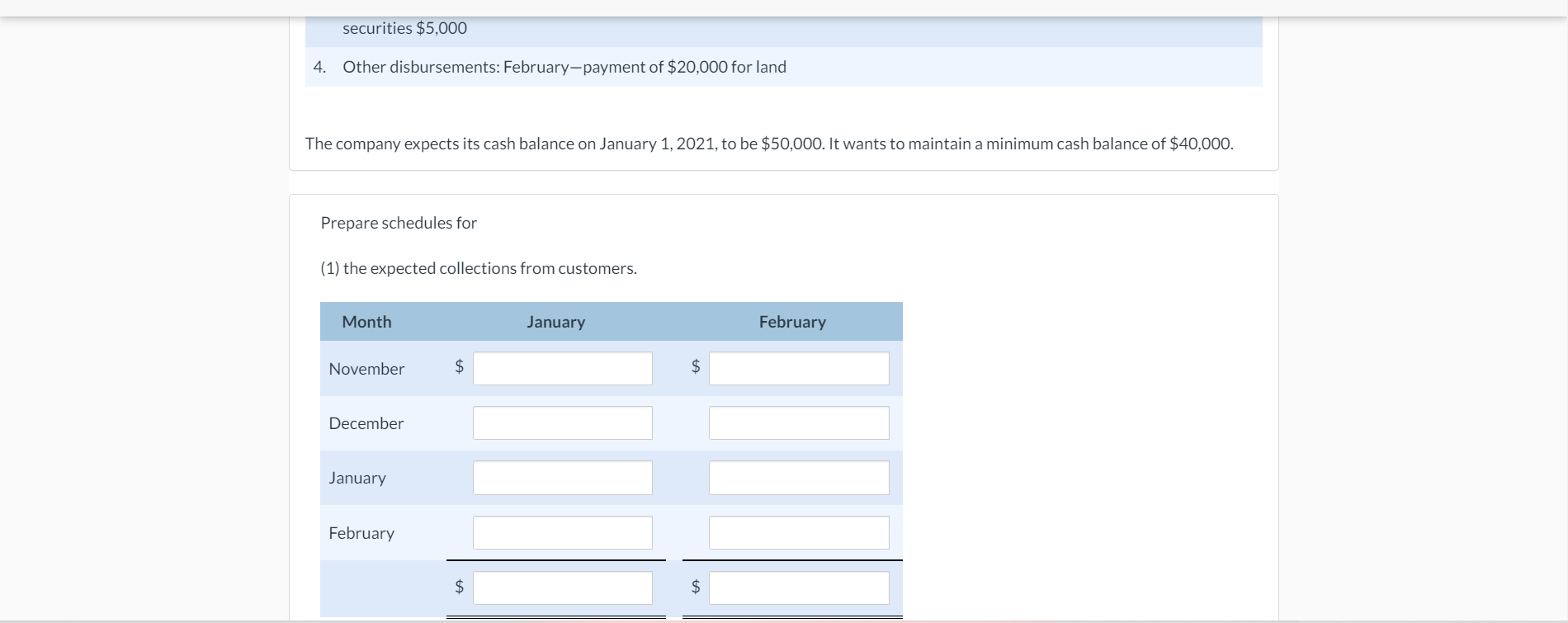Click the 'Month' table header

pos(366,322)
